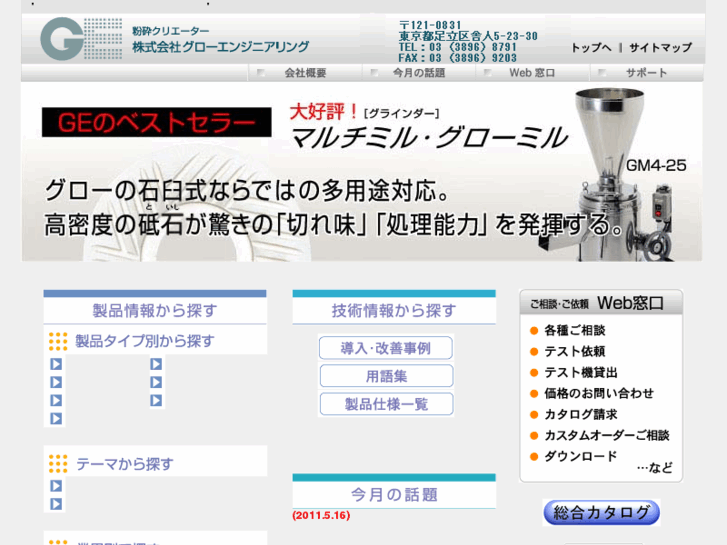Click the テーマから探す heading

point(125,464)
